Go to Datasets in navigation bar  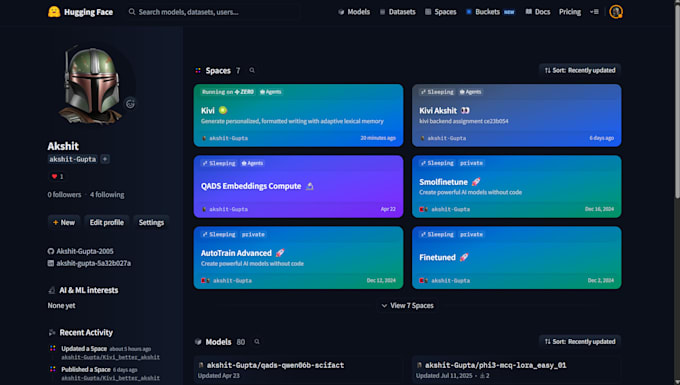398,12
